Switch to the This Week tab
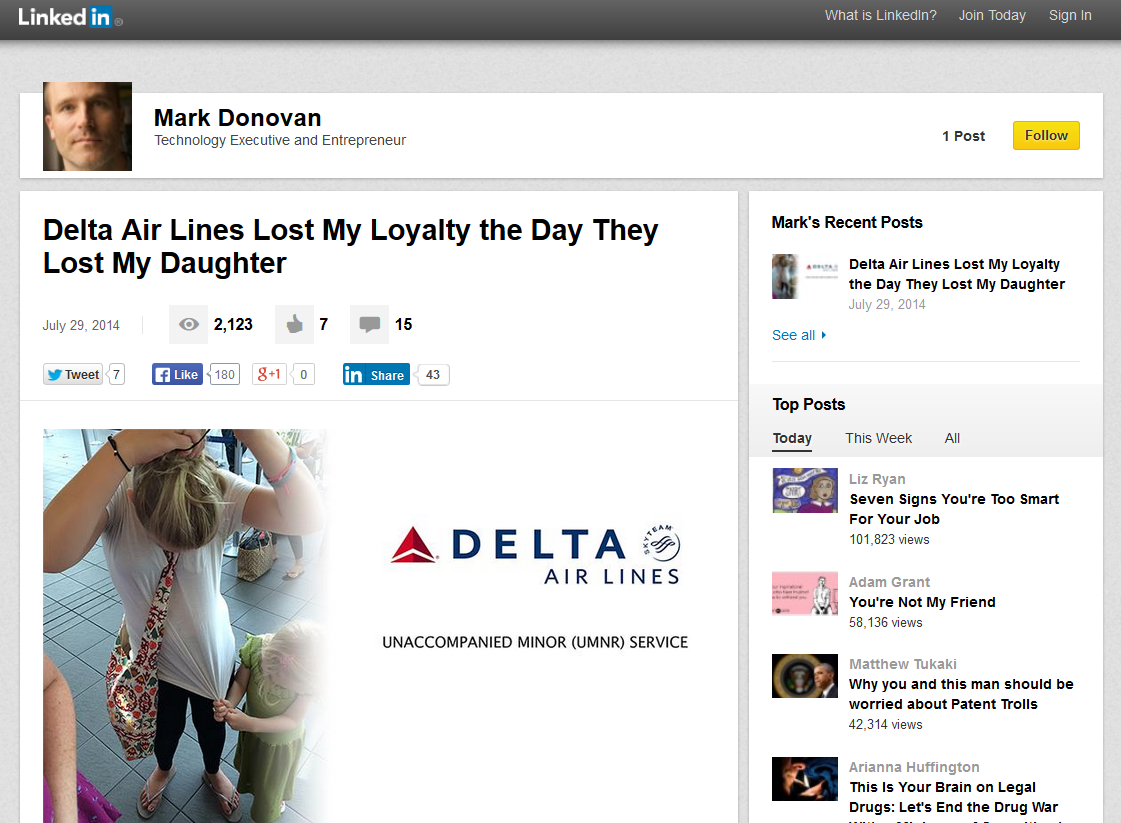 (x=878, y=438)
